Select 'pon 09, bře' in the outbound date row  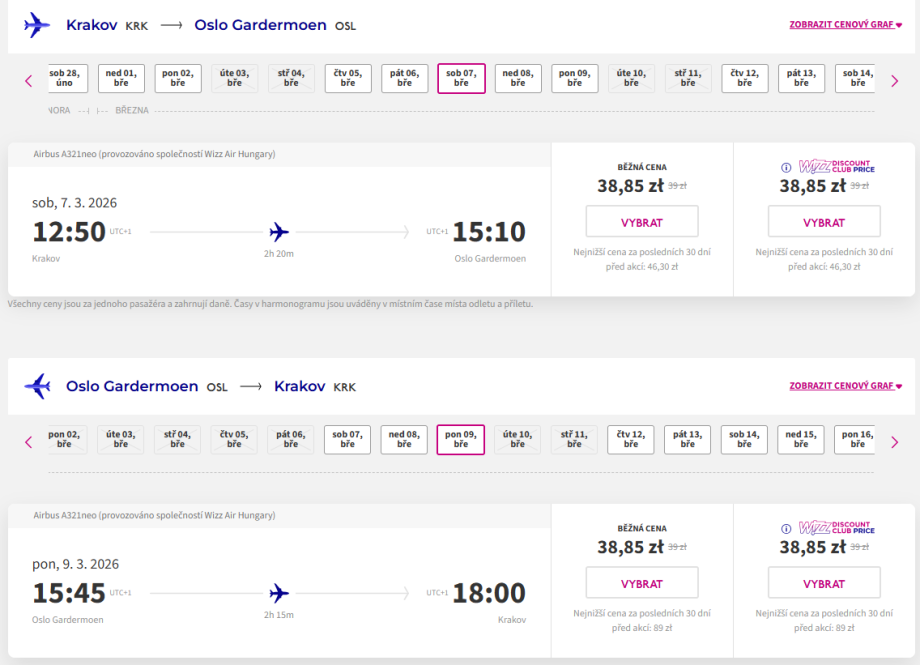tap(574, 78)
